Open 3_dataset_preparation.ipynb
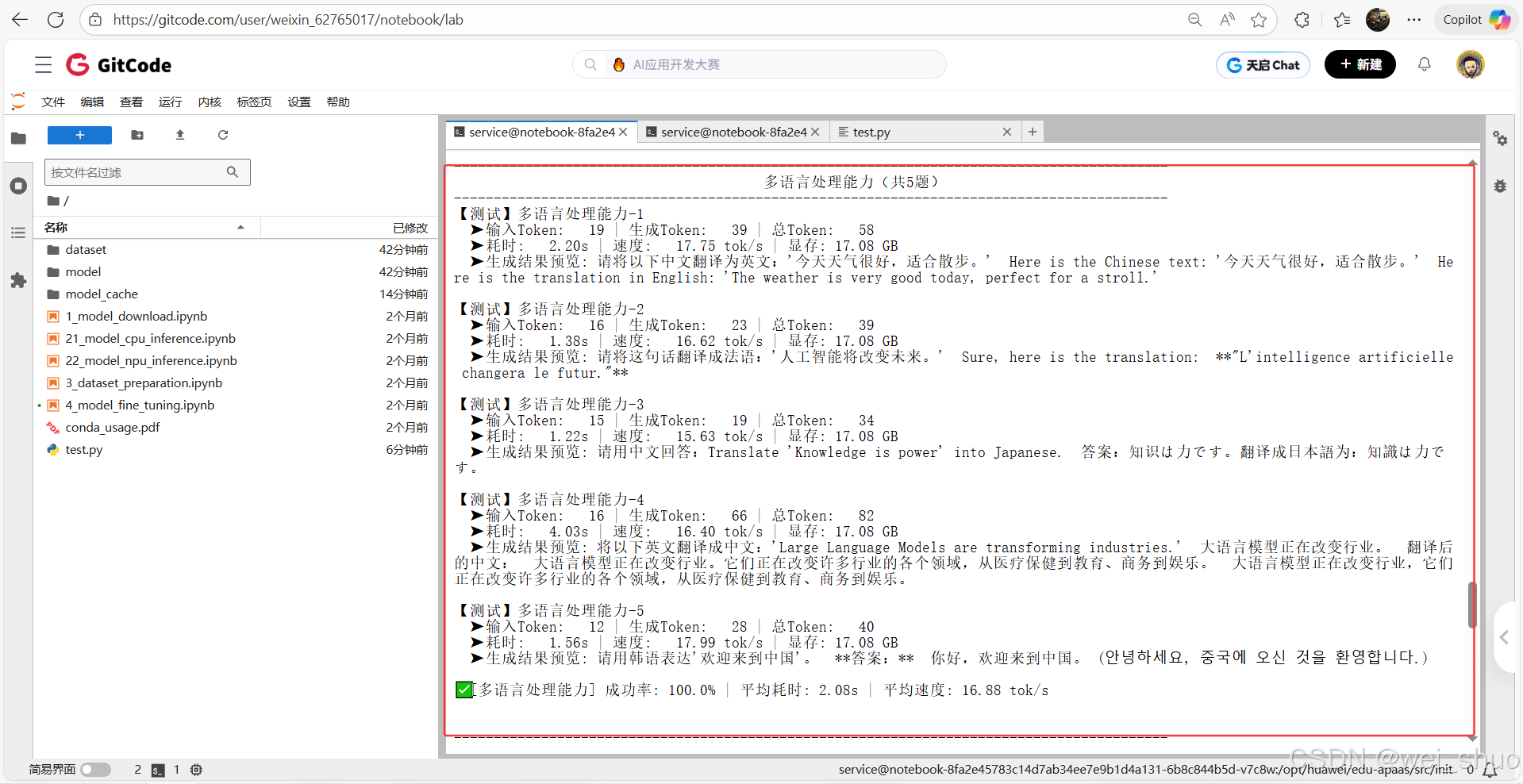This screenshot has height=784, width=1523. coord(234,382)
